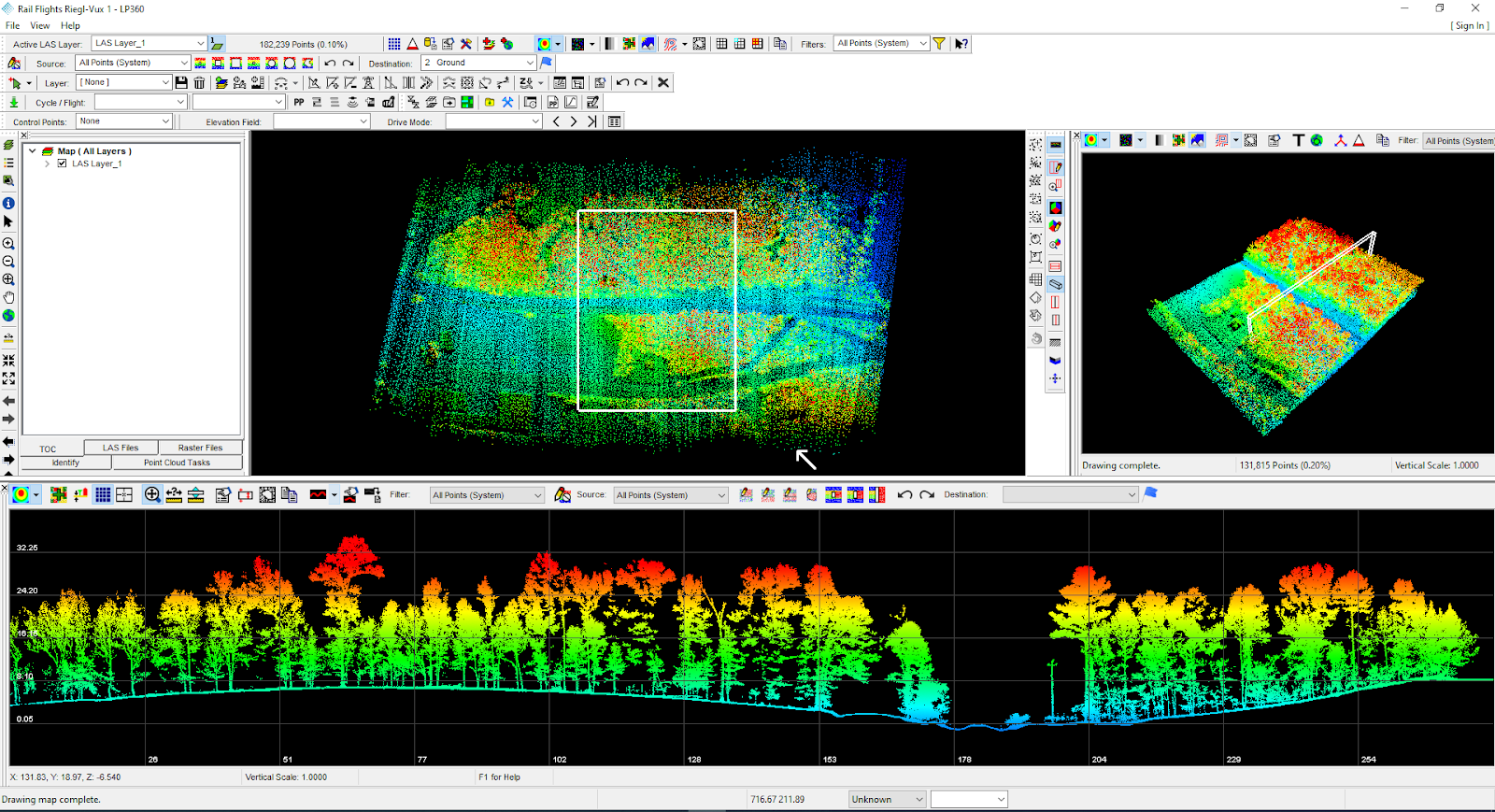
Task: Click the black X cancel toolbar icon
Action: pyautogui.click(x=663, y=83)
